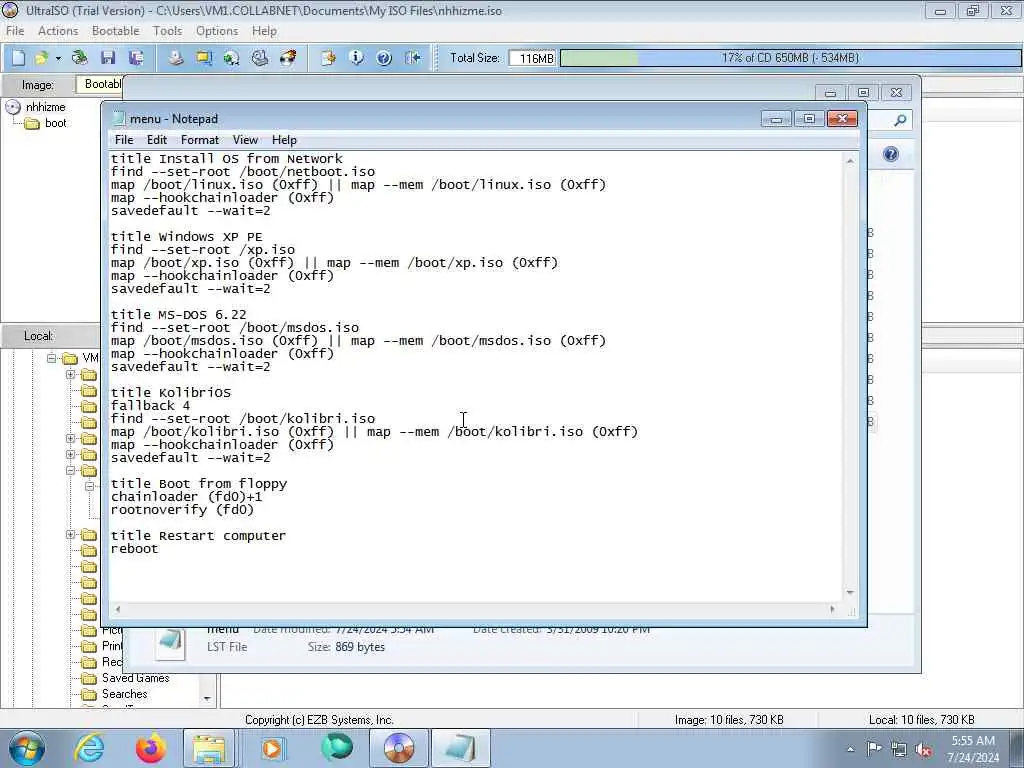Click the Convert image icon in toolbar
This screenshot has width=1024, height=768.
point(231,58)
